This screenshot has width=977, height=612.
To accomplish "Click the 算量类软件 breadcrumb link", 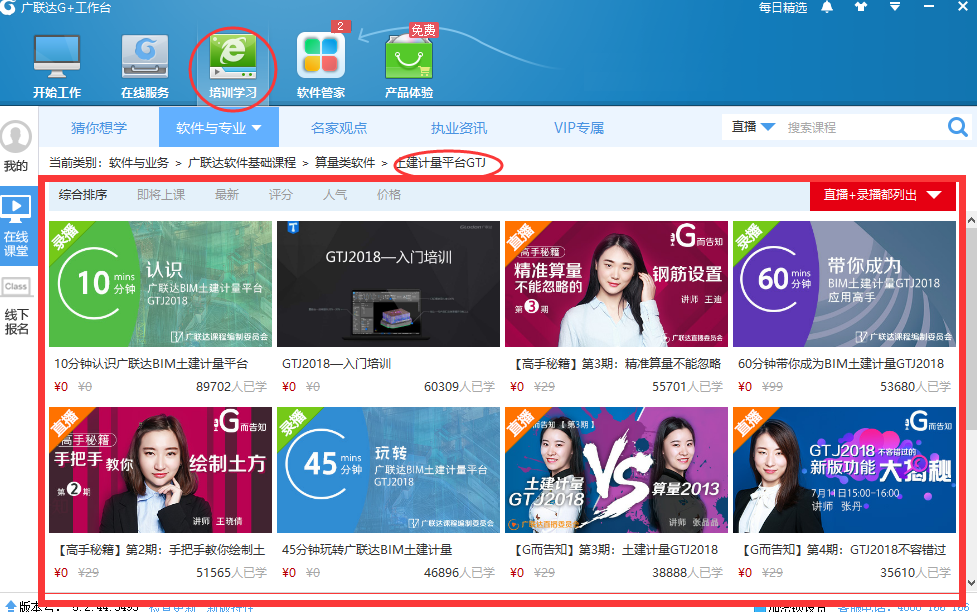I will coord(345,163).
